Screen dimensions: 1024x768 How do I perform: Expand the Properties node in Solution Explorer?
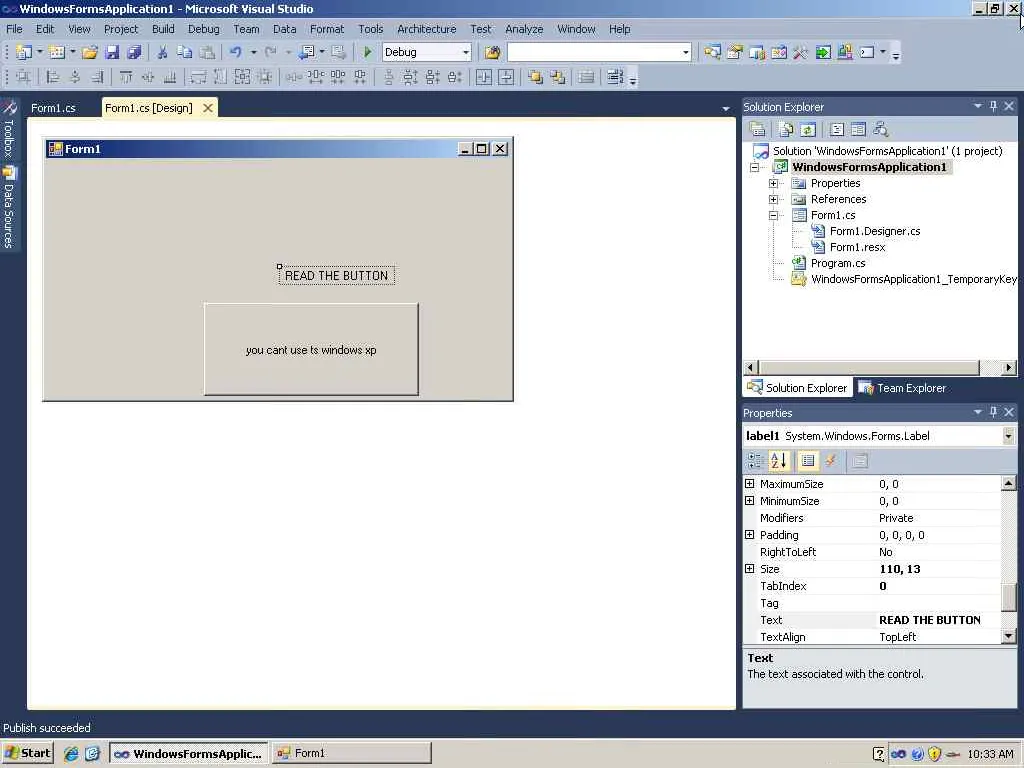click(x=773, y=184)
